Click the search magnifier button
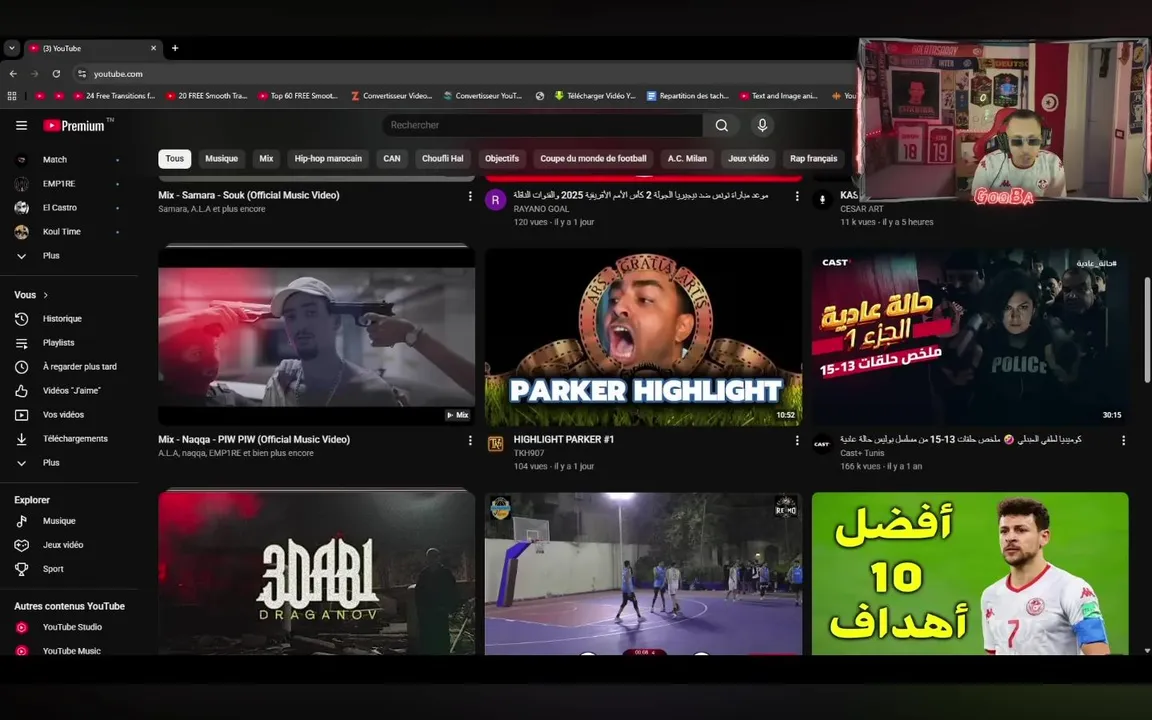The width and height of the screenshot is (1152, 720). point(721,126)
